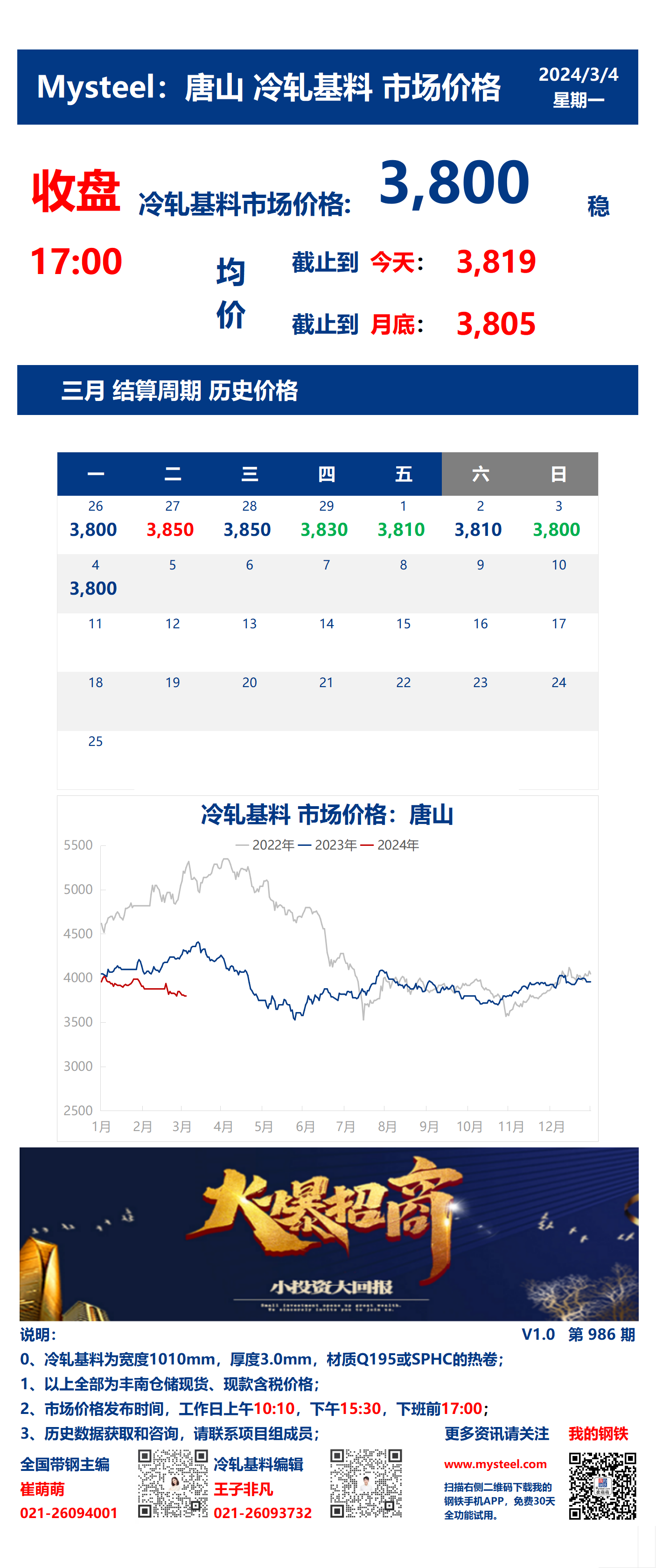The width and height of the screenshot is (656, 1568).
Task: Select the 一 weekday column header
Action: click(x=96, y=473)
